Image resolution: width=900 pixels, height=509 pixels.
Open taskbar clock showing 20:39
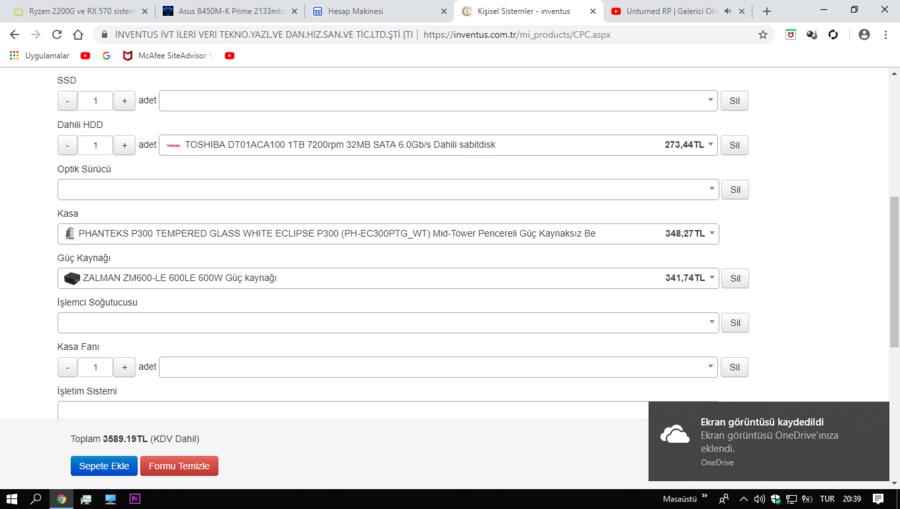click(852, 499)
